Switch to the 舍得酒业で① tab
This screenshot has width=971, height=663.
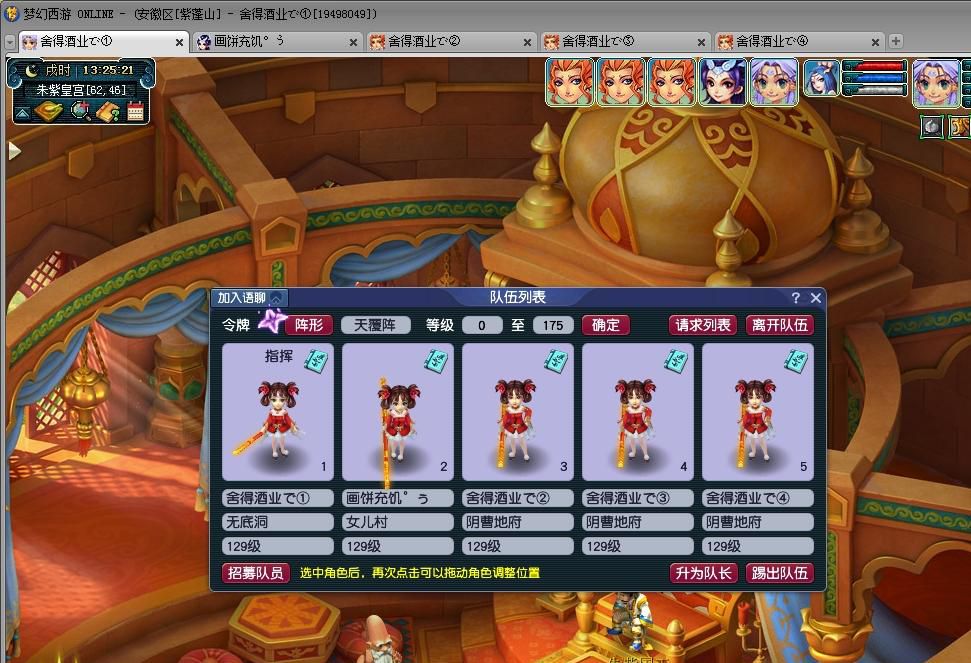click(x=102, y=41)
